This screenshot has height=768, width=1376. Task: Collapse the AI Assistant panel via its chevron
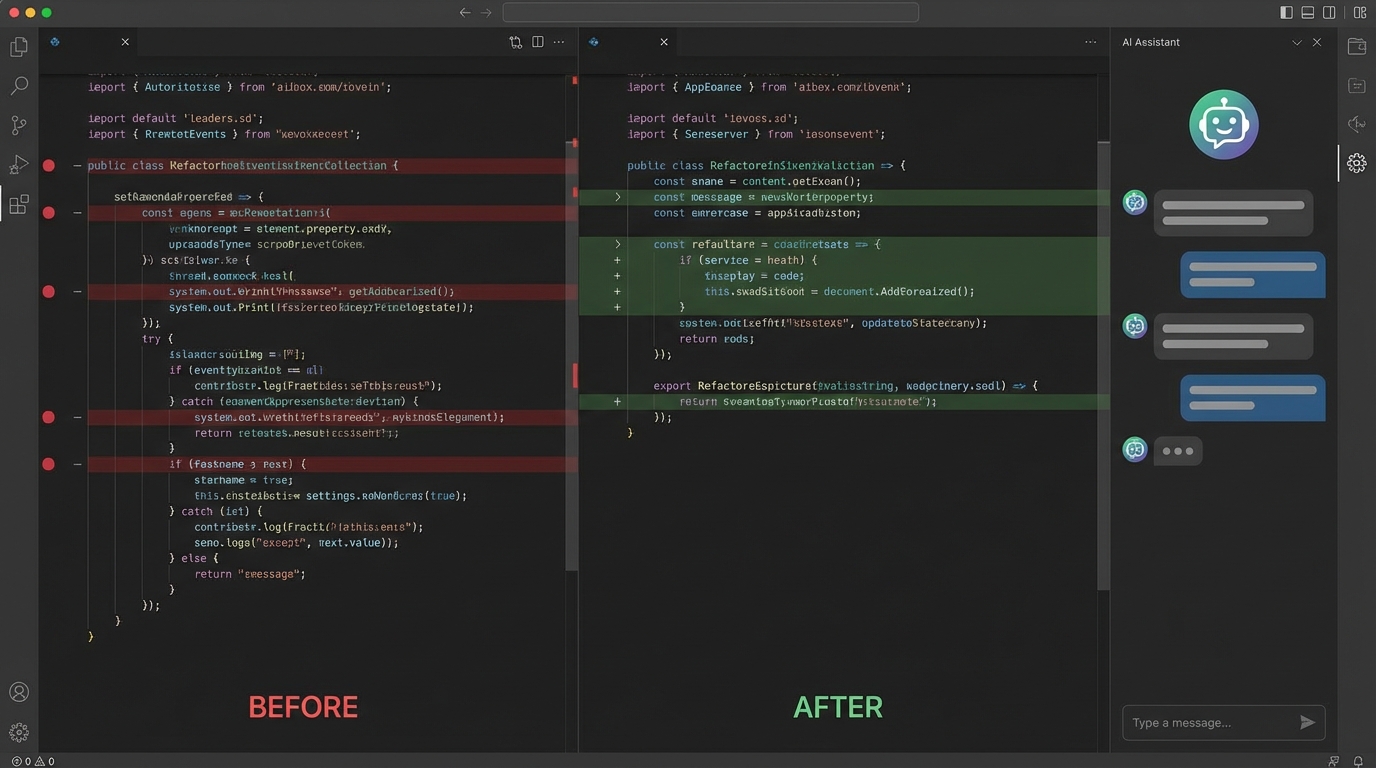pos(1297,42)
